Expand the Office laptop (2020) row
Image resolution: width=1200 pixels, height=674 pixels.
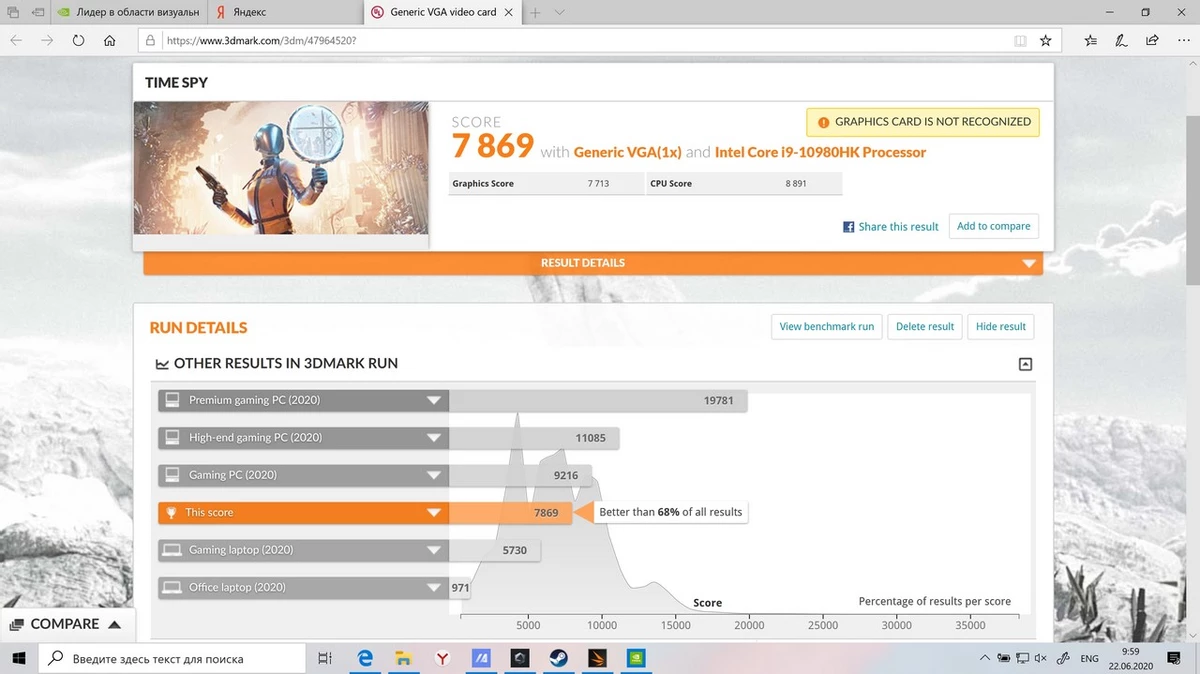tap(304, 588)
